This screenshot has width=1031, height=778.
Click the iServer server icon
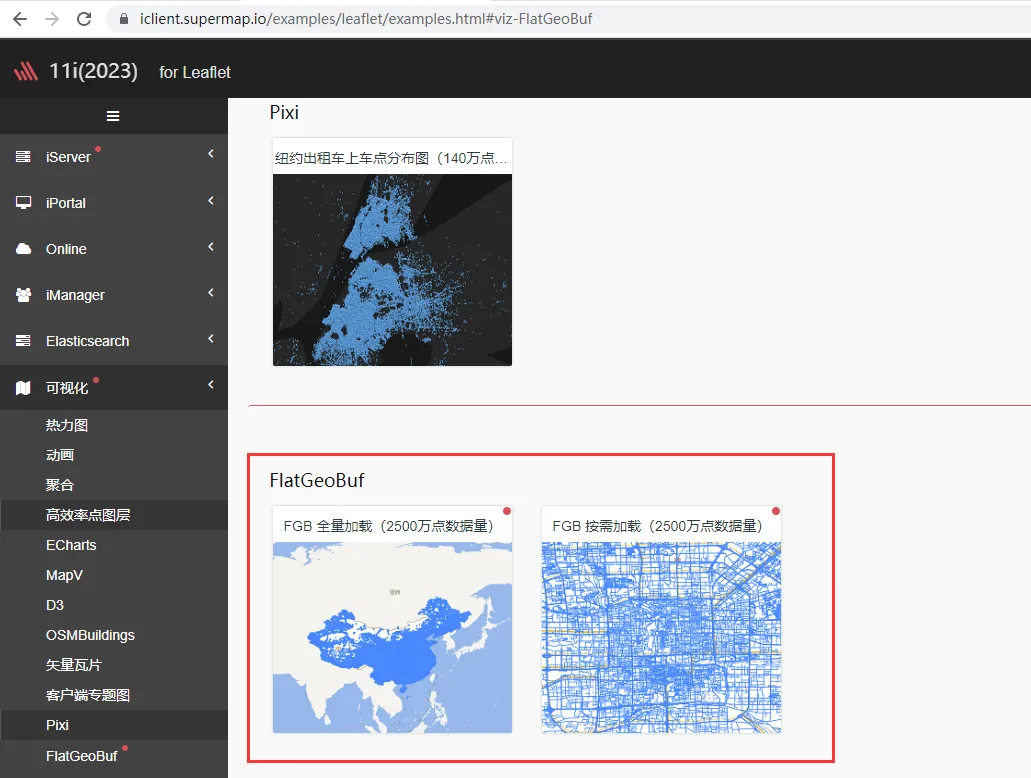pyautogui.click(x=24, y=157)
